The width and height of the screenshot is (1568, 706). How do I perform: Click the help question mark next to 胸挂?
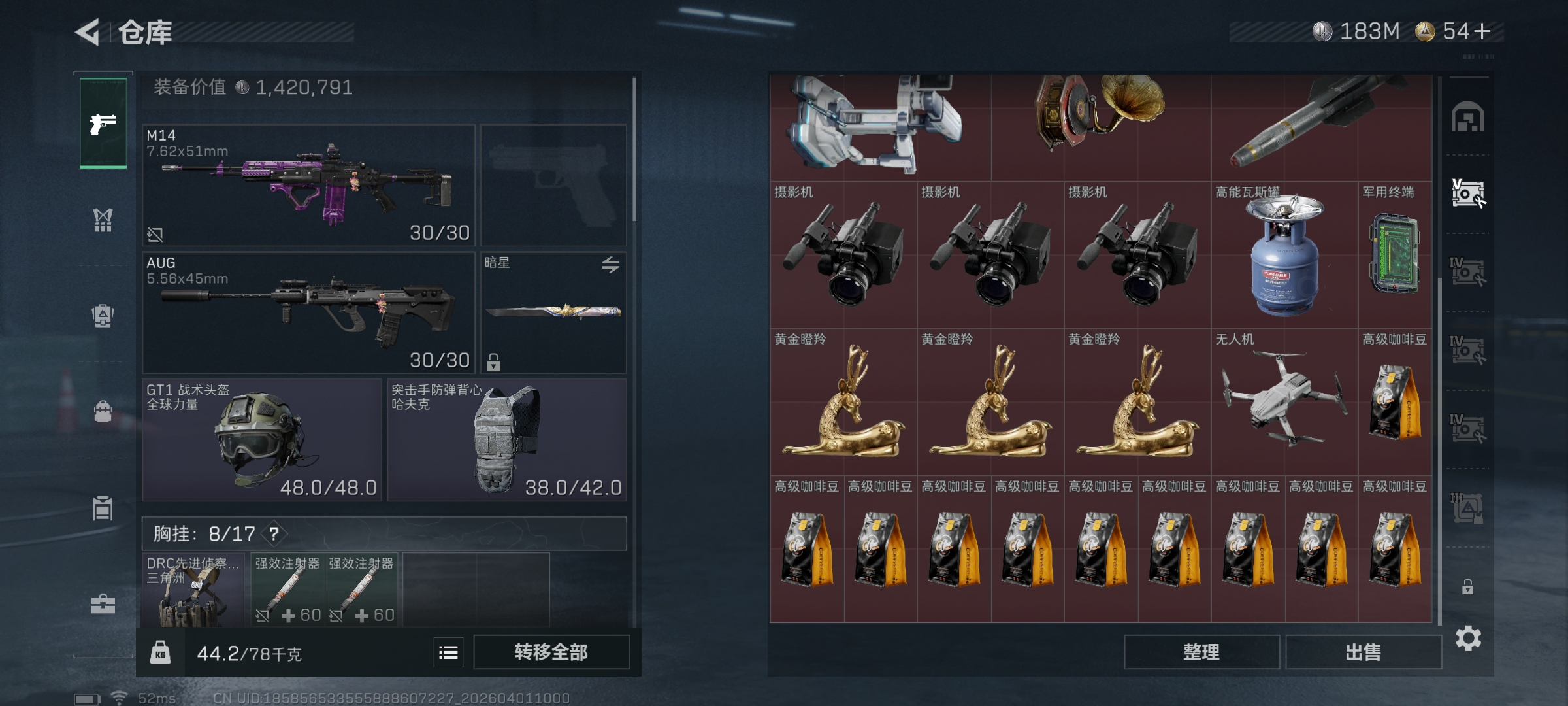tap(274, 534)
